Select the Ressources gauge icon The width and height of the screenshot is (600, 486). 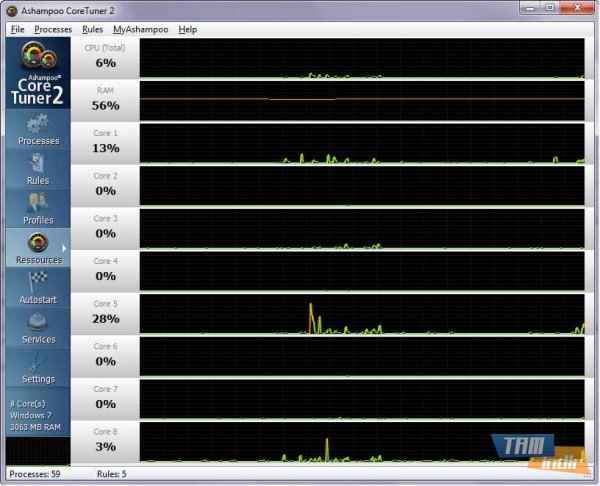[x=38, y=242]
